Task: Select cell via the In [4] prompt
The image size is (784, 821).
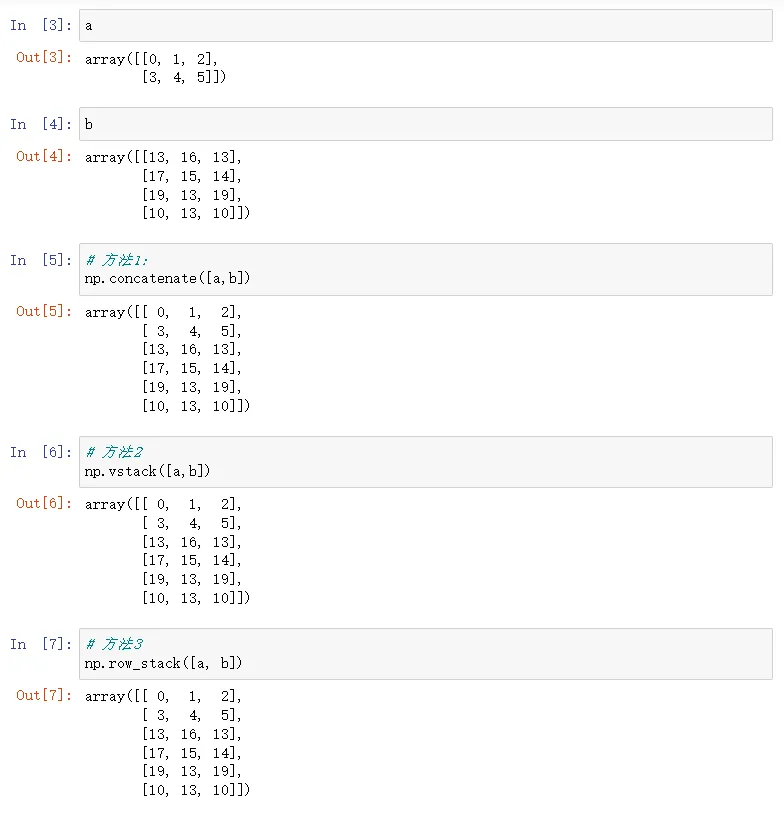Action: [40, 124]
